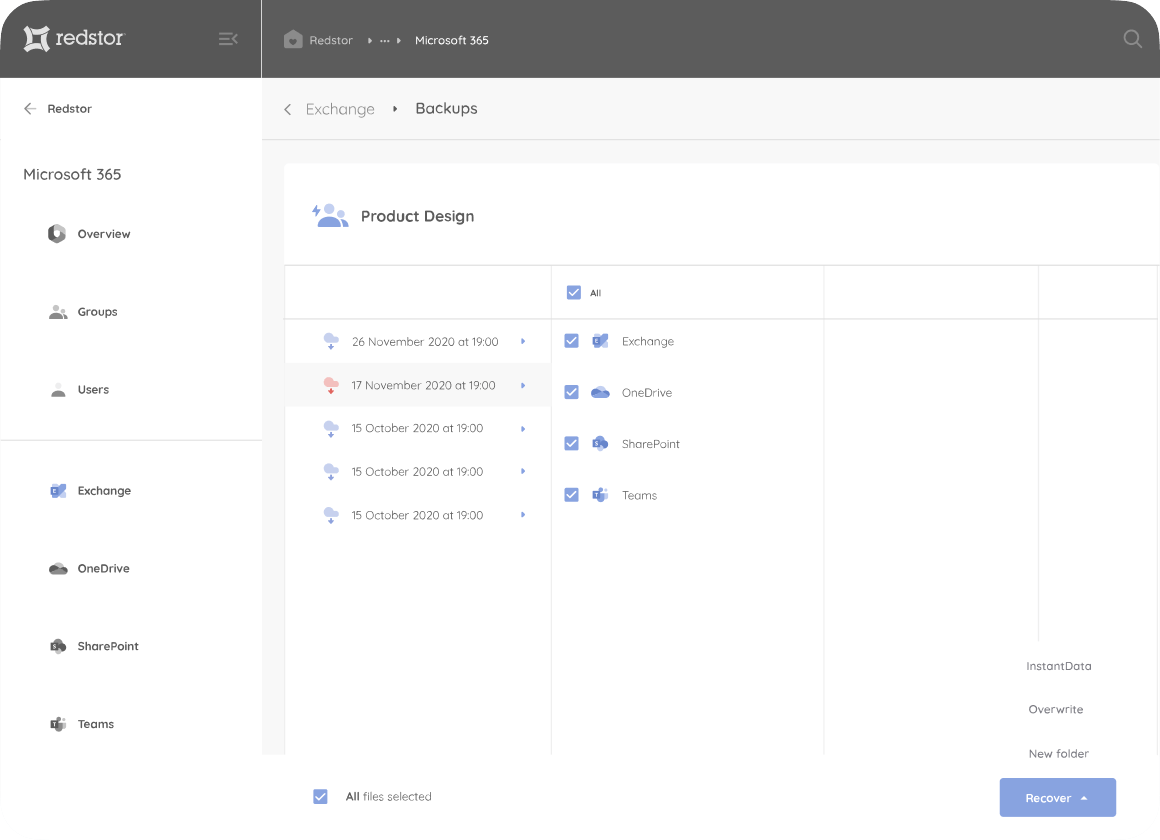Click the Redstor breadcrumb link in the top bar
1160x840 pixels.
331,40
